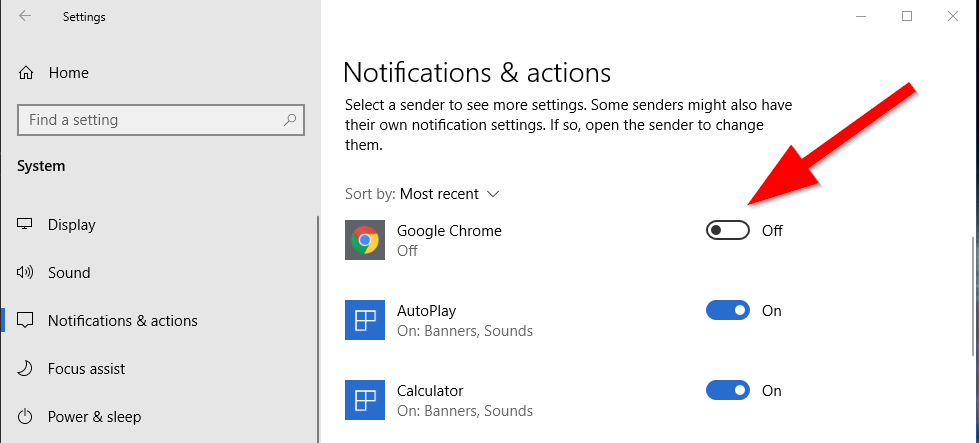This screenshot has height=443, width=979.
Task: Click the Focus assist moon icon
Action: (x=25, y=369)
